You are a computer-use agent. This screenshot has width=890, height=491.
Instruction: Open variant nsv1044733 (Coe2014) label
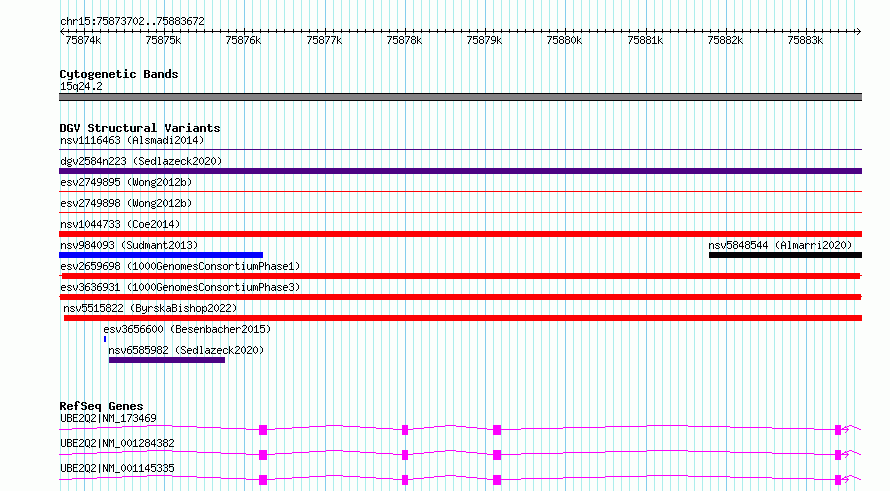point(120,224)
